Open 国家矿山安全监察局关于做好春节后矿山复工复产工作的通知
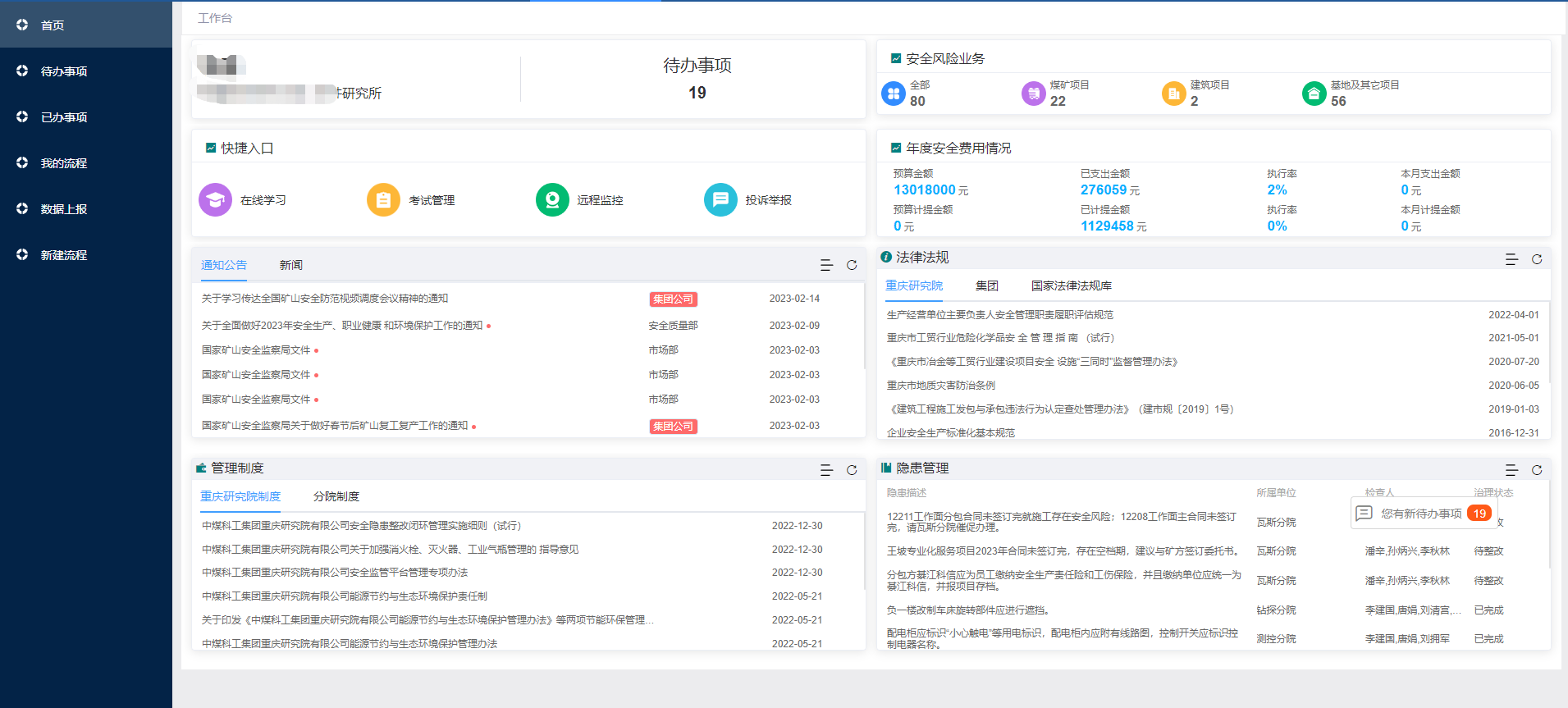 point(335,426)
